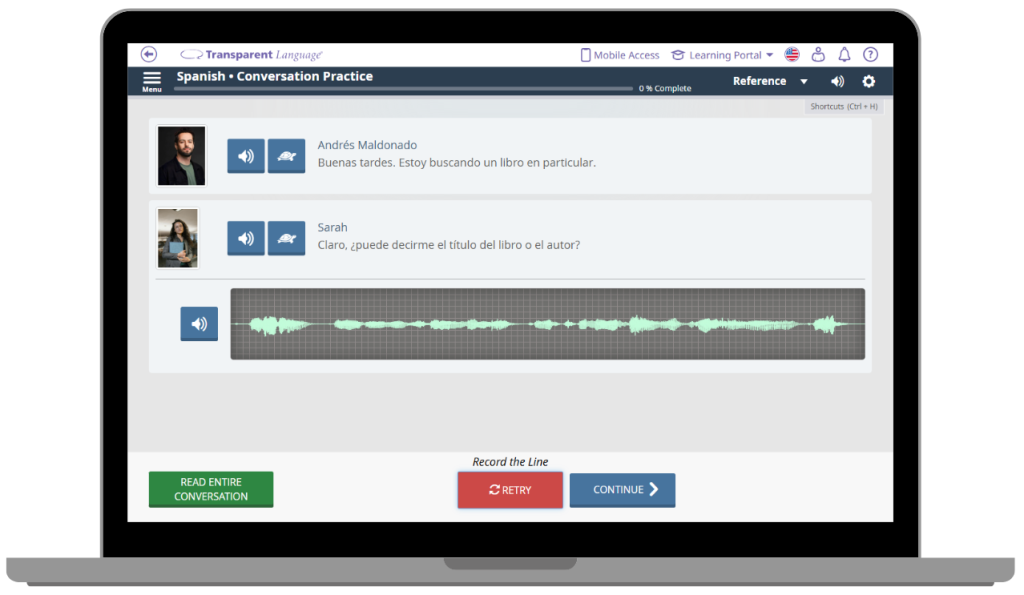Open the settings gear
The height and width of the screenshot is (595, 1024).
coord(868,81)
